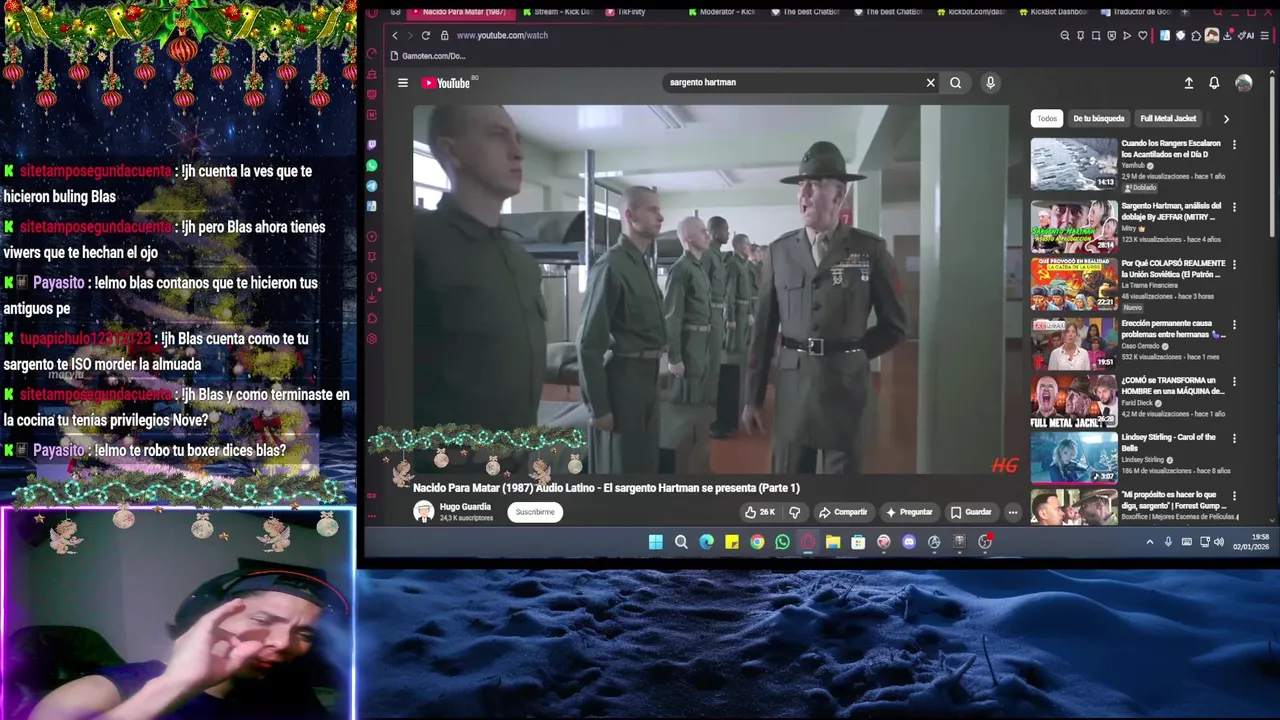Viewport: 1280px width, 720px height.
Task: Open the 'Cuando los Rangers Escalaron' thumbnail
Action: pyautogui.click(x=1074, y=164)
